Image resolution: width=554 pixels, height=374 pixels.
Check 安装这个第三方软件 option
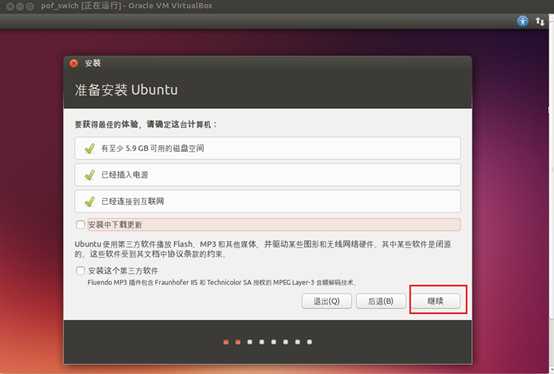[x=80, y=271]
